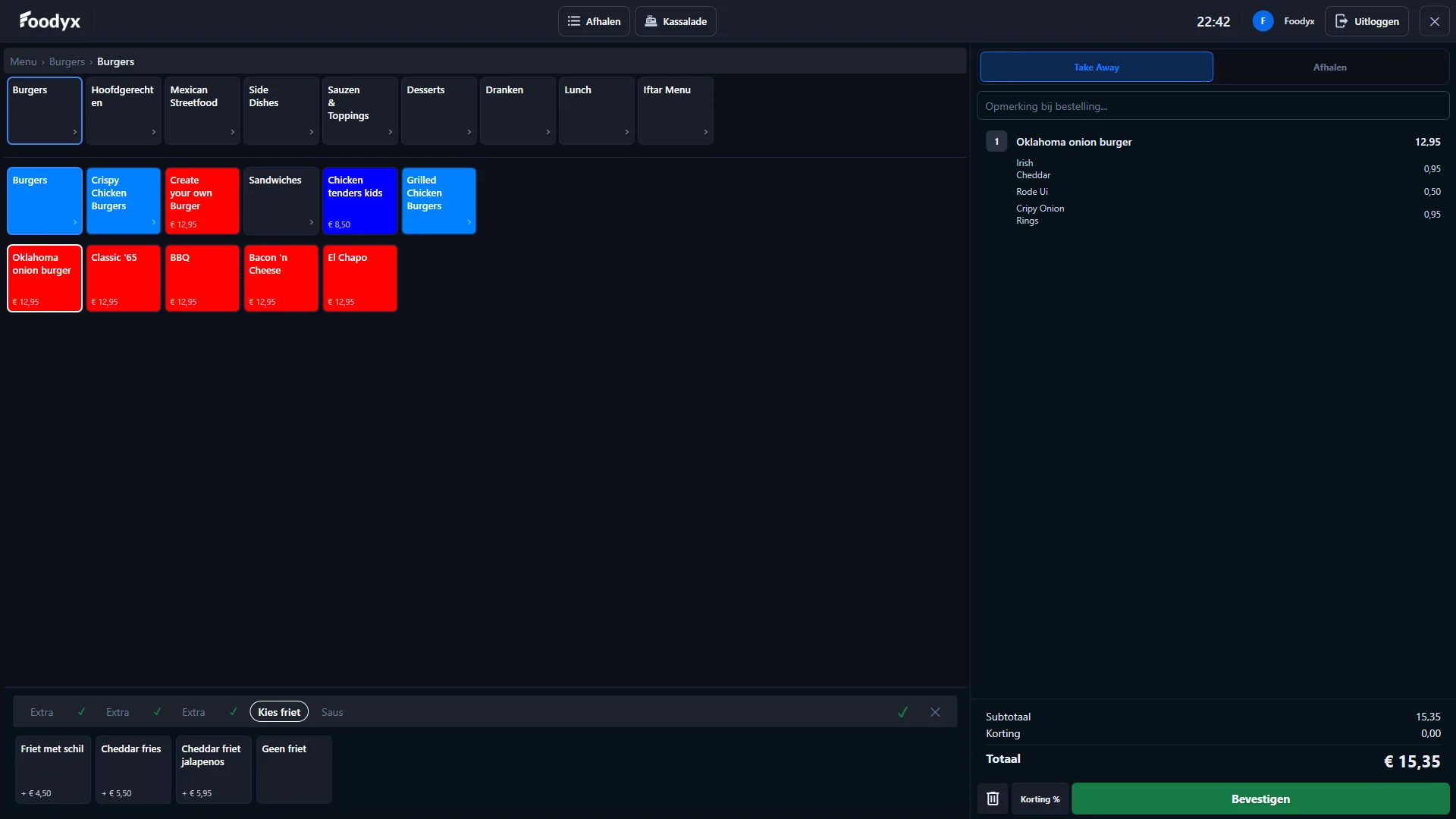Click the Foodyx logo
This screenshot has height=819, width=1456.
click(x=50, y=20)
